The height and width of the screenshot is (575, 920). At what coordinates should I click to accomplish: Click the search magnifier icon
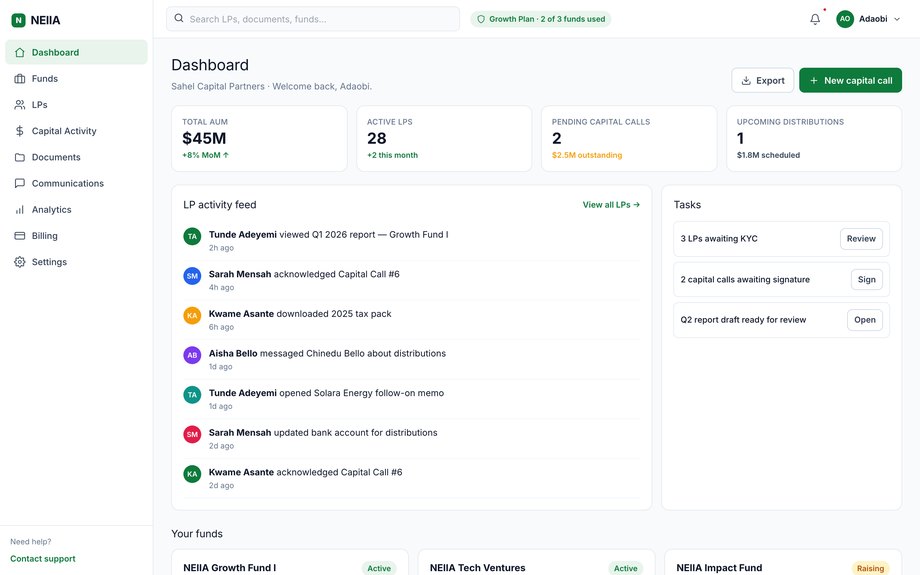(179, 18)
